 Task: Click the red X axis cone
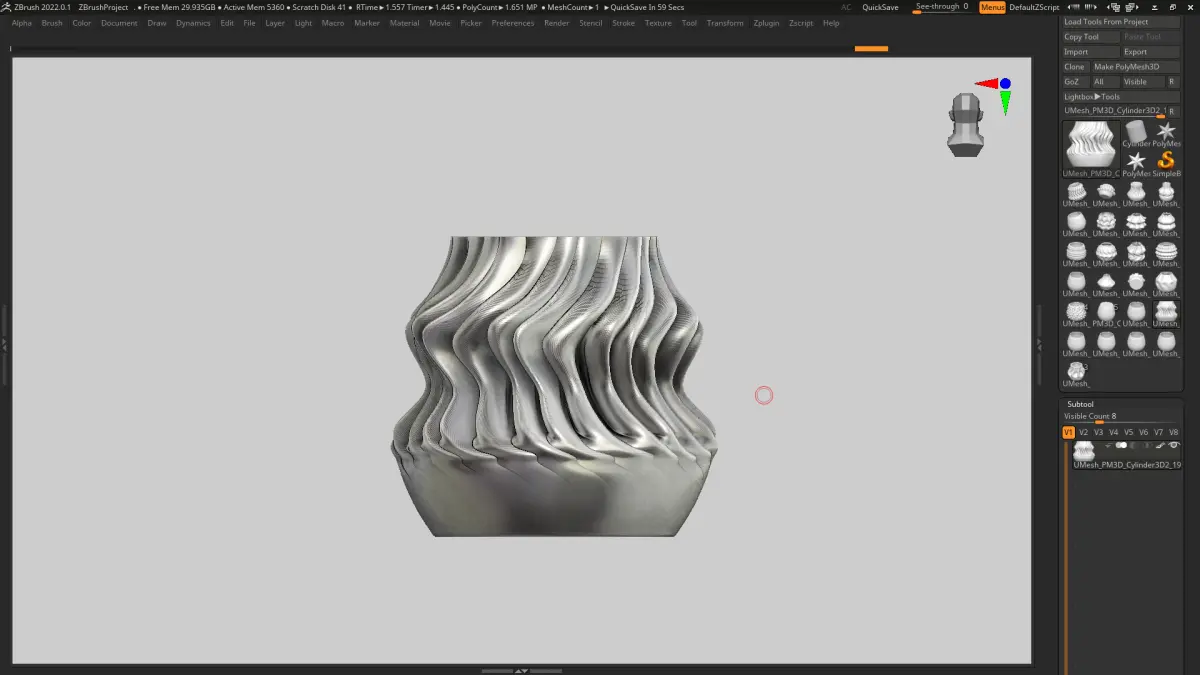[x=987, y=84]
